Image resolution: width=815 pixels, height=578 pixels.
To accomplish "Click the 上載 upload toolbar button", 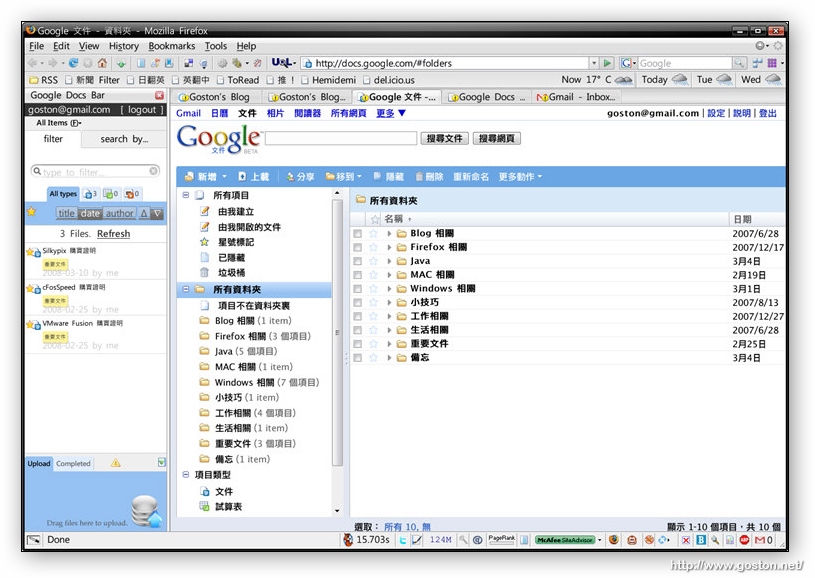I will tap(254, 177).
